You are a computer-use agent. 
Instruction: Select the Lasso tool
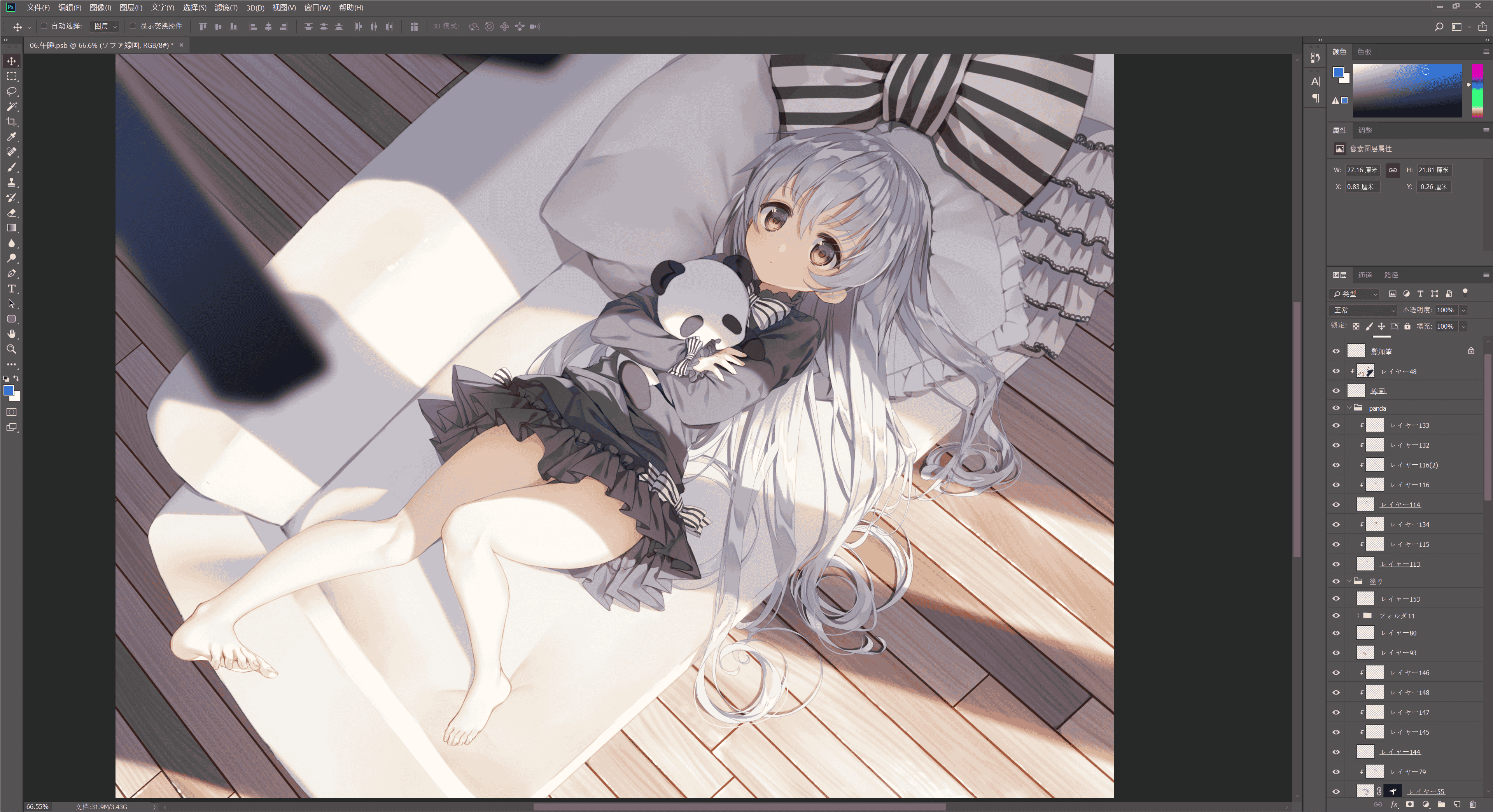pos(12,91)
